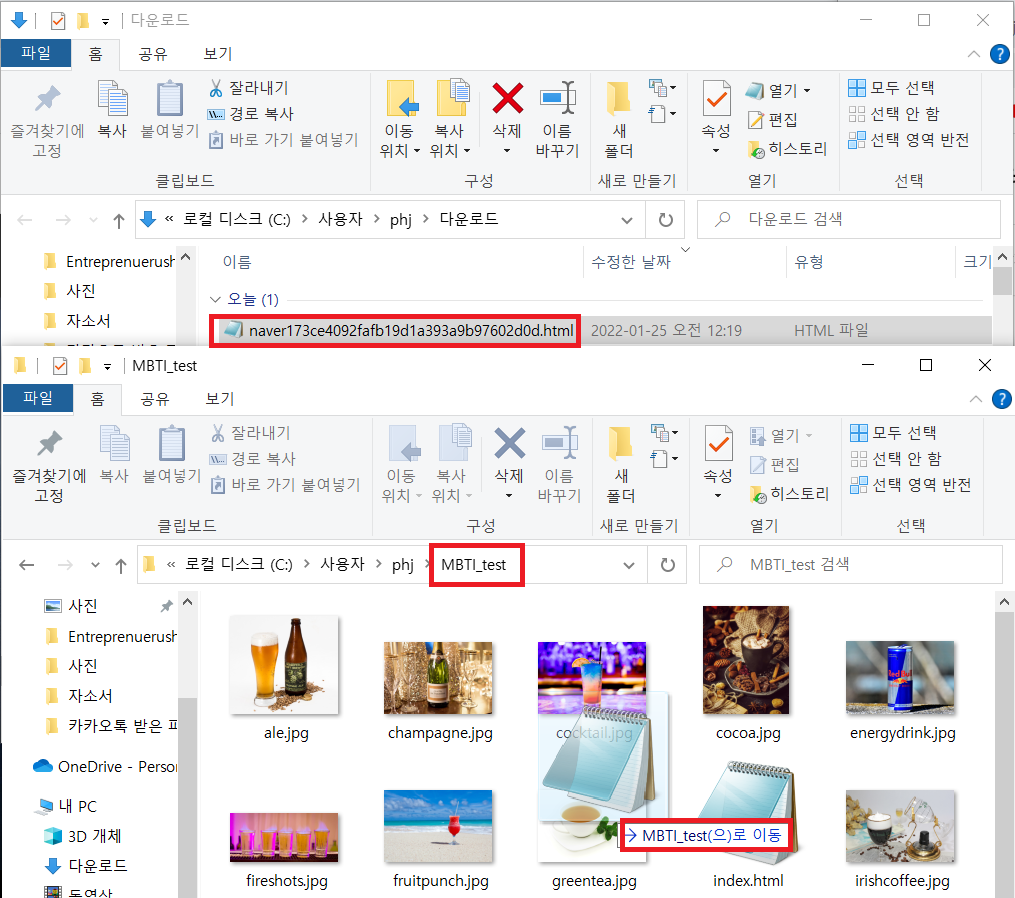
Task: Click 히스토리 in MBTI_test window ribbon
Action: (790, 494)
